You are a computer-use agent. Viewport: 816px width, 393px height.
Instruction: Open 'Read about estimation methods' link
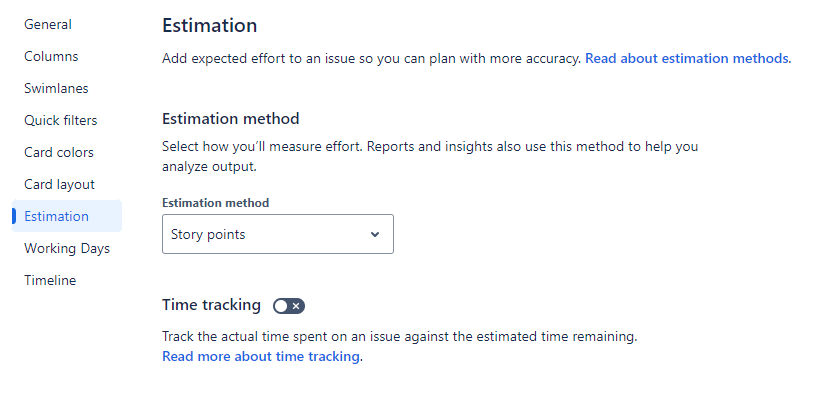coord(687,58)
